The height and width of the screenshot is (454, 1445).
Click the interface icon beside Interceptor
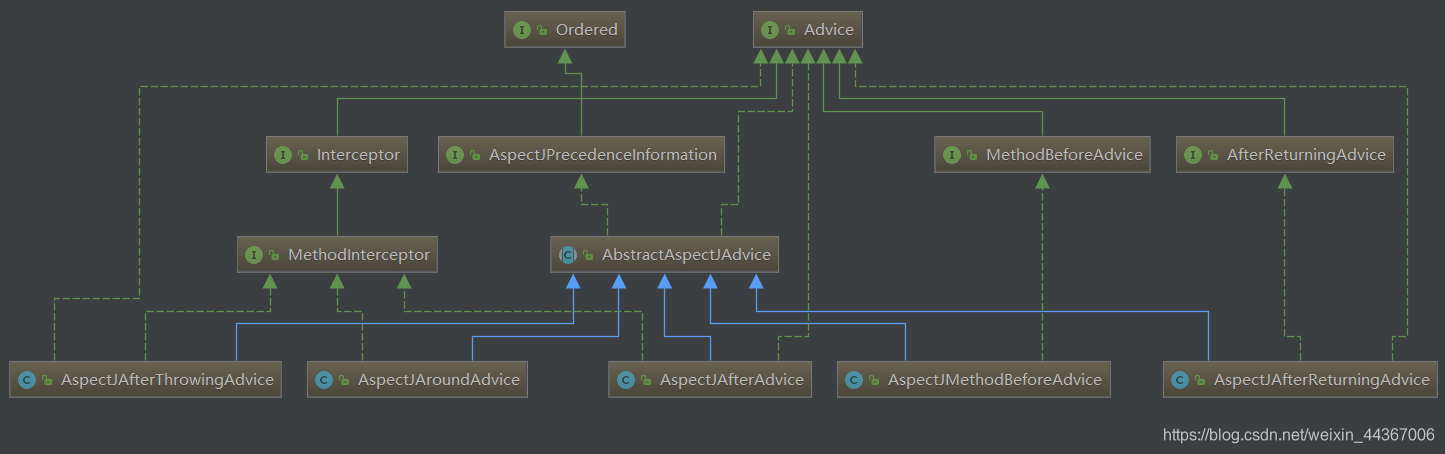click(x=283, y=155)
